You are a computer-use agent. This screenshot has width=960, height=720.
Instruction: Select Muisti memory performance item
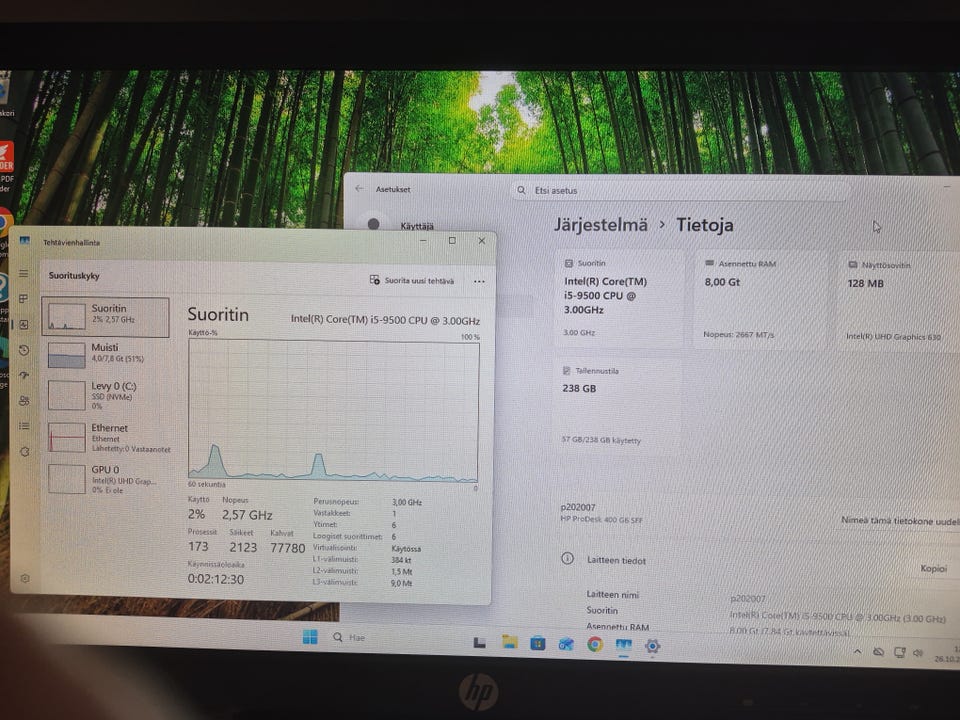[105, 355]
